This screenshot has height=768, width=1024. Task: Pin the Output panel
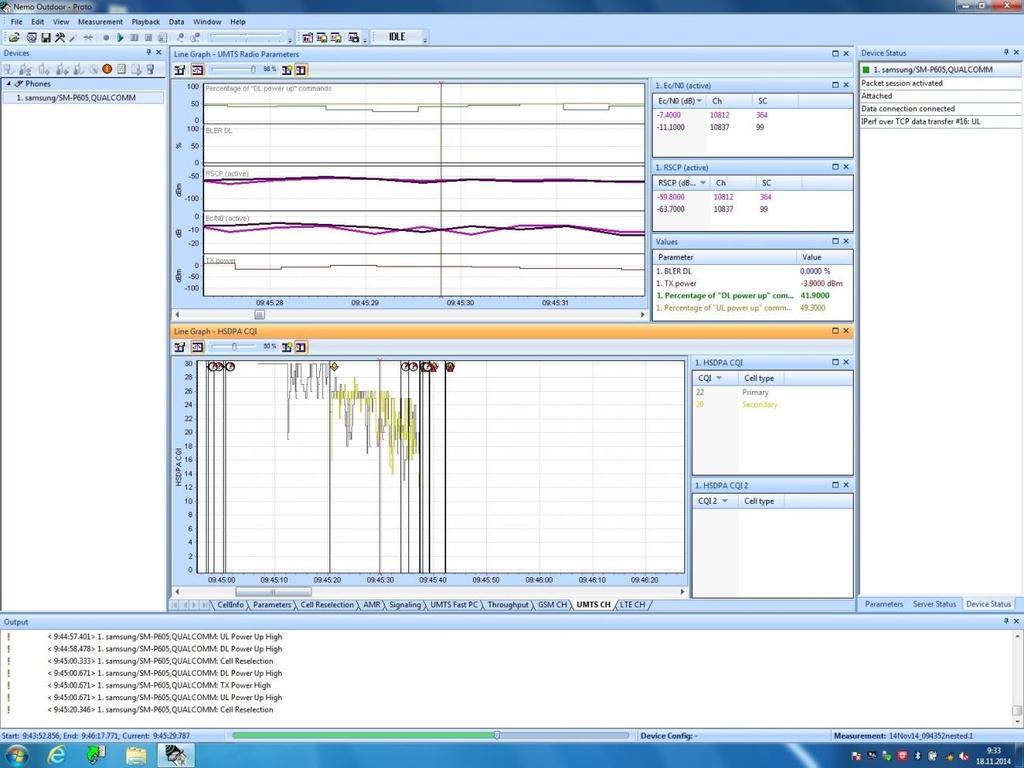(x=1006, y=621)
